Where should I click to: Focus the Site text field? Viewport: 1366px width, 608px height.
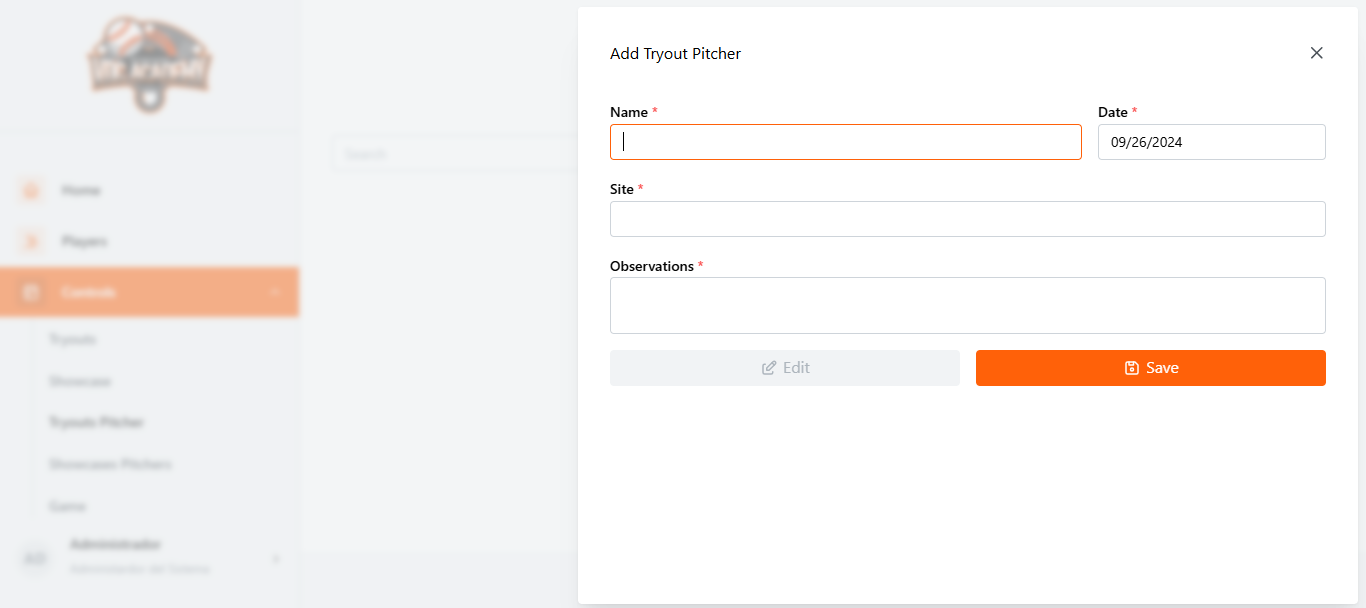[x=967, y=219]
